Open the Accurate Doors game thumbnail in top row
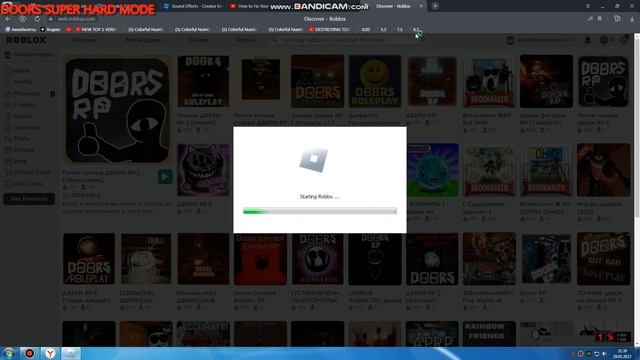The width and height of the screenshot is (640, 360). (317, 81)
